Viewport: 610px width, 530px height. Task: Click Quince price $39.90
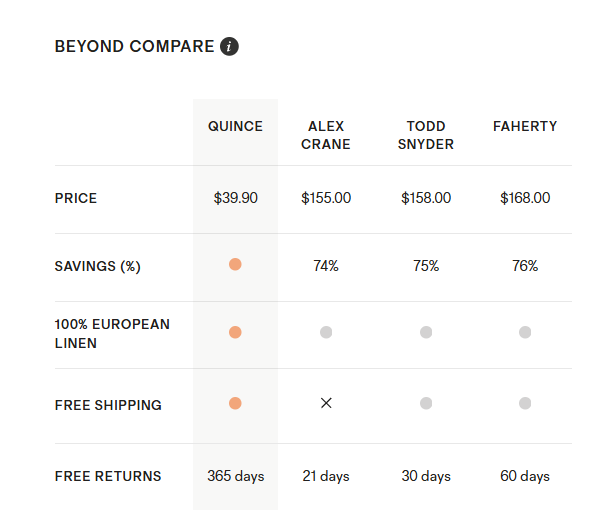[x=235, y=198]
